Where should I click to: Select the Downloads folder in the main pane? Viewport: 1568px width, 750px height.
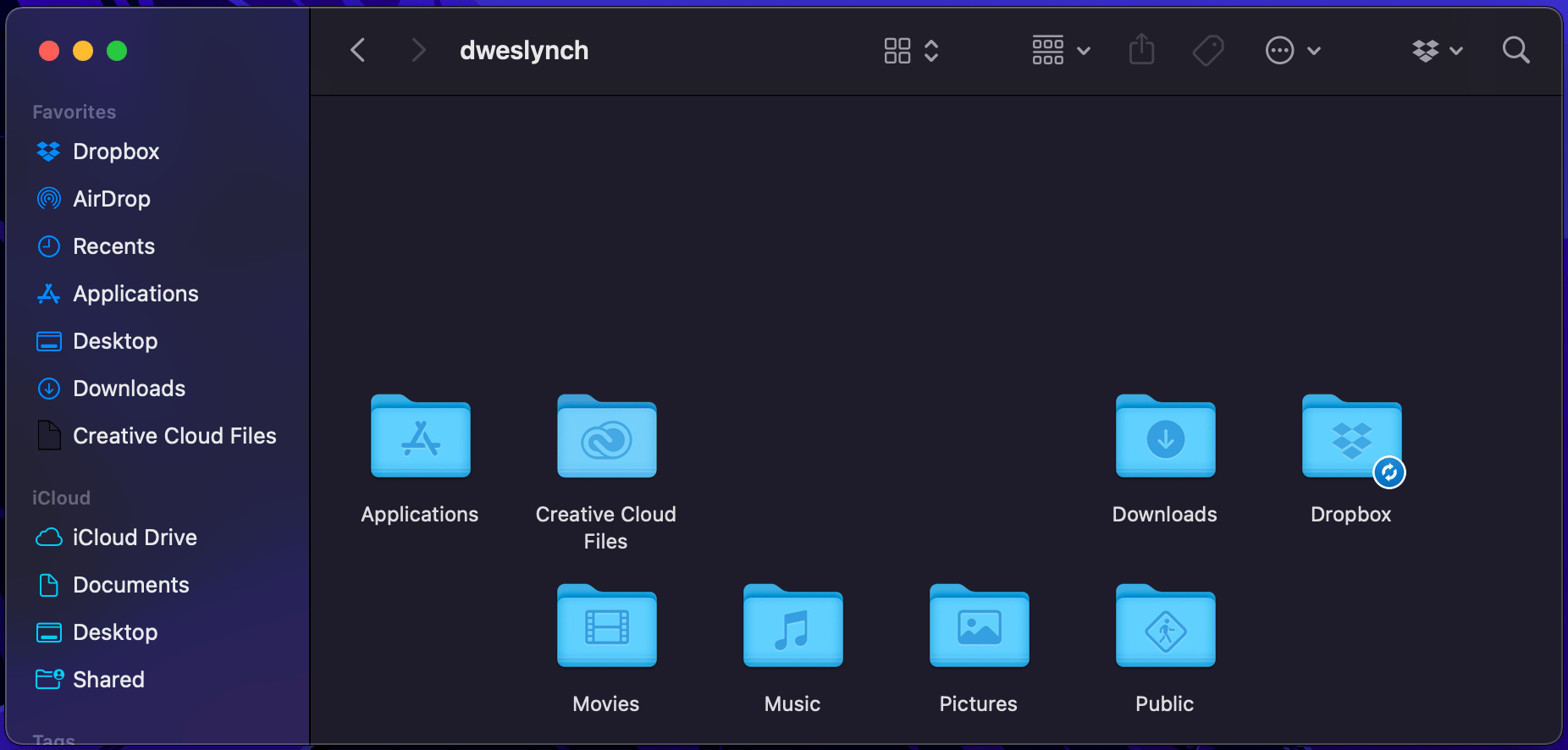point(1165,436)
